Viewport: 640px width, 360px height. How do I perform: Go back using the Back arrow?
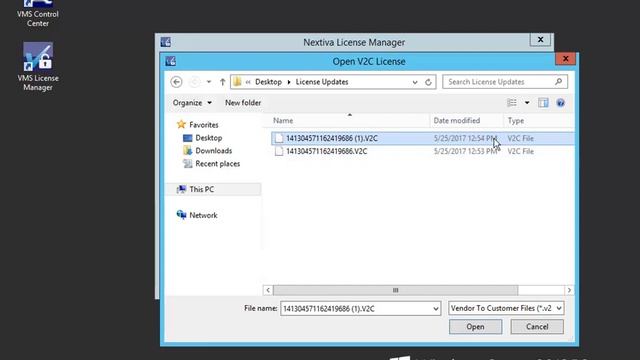click(x=176, y=82)
